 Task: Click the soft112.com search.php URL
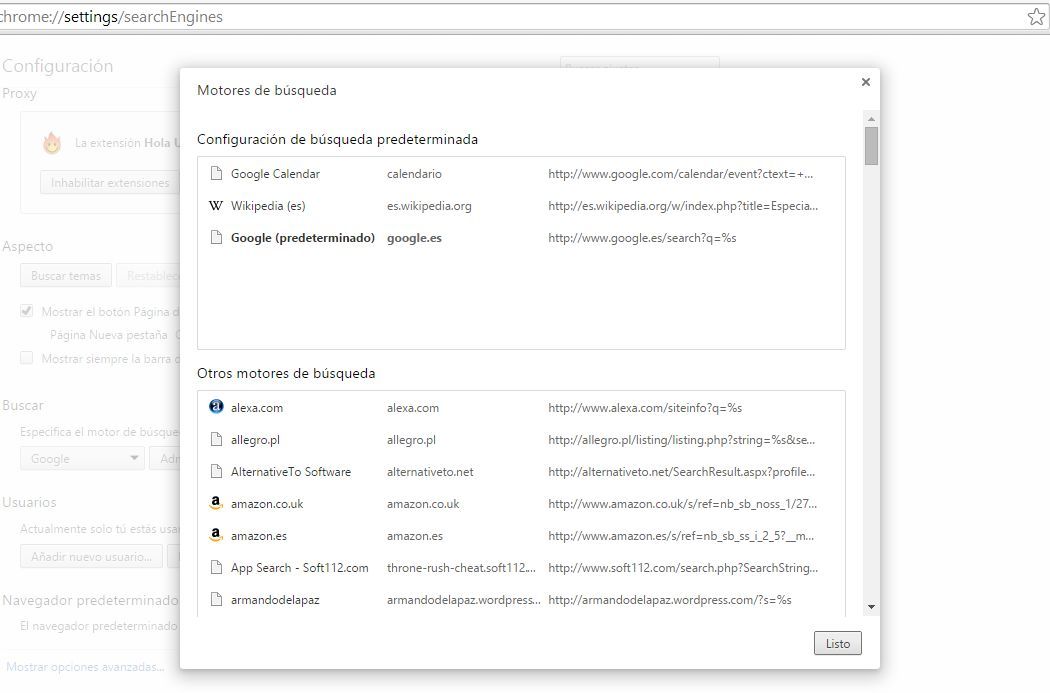pyautogui.click(x=683, y=568)
